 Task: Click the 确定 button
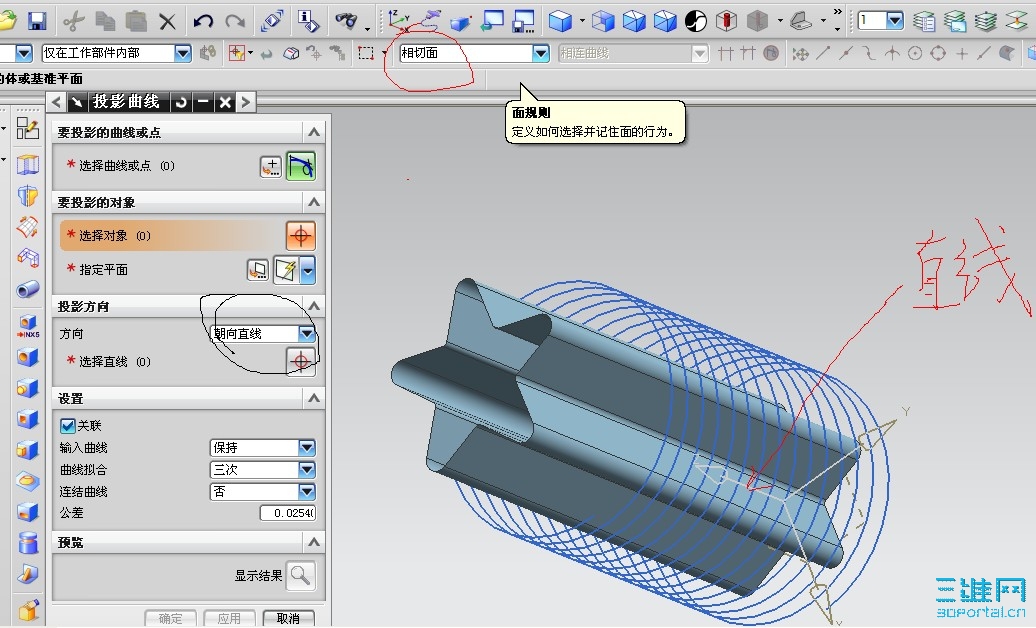coord(170,618)
